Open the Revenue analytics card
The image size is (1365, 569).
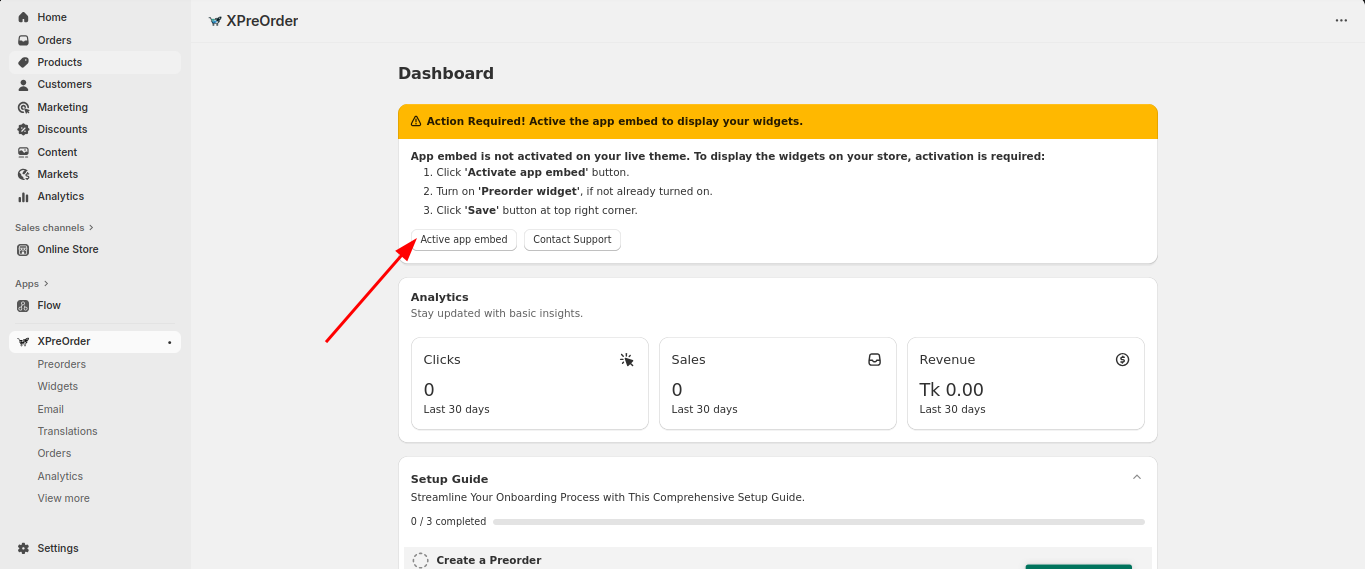1025,384
